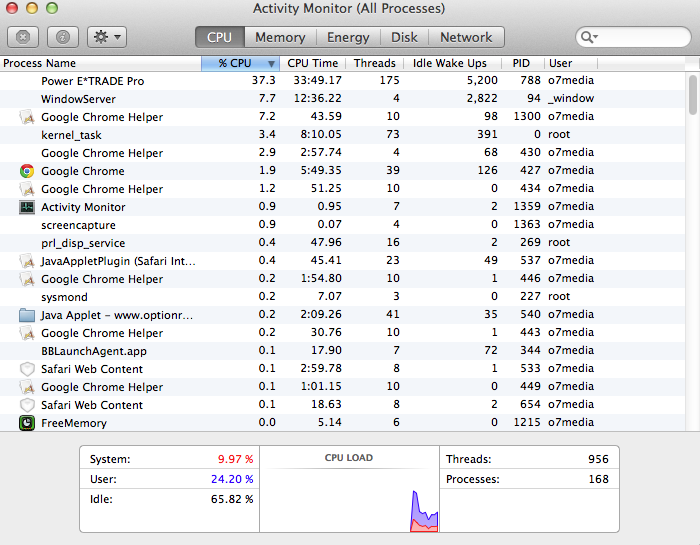Select the sysmond process row
Image resolution: width=700 pixels, height=545 pixels.
click(x=342, y=297)
